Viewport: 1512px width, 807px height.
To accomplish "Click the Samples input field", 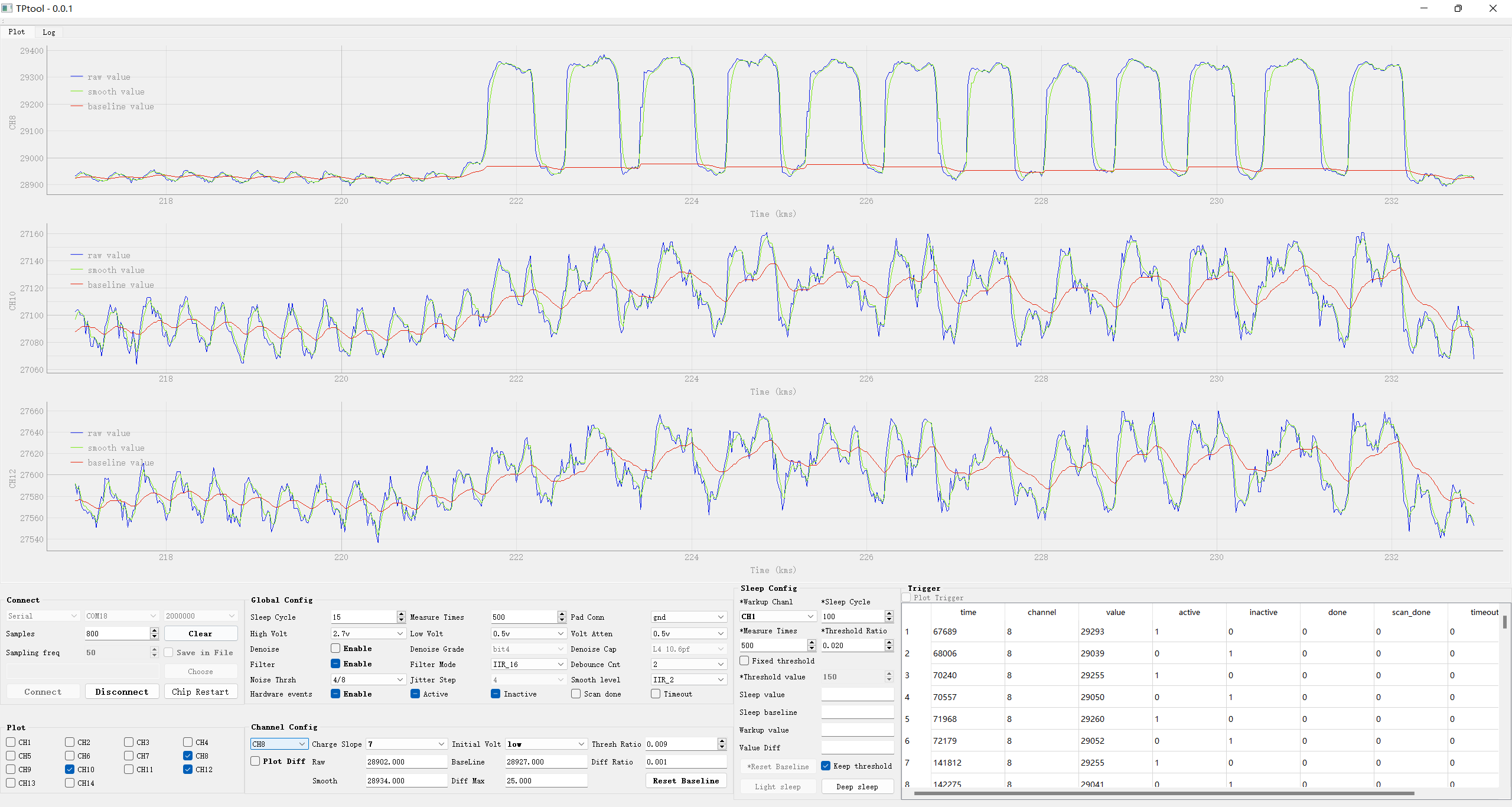I will coord(118,633).
